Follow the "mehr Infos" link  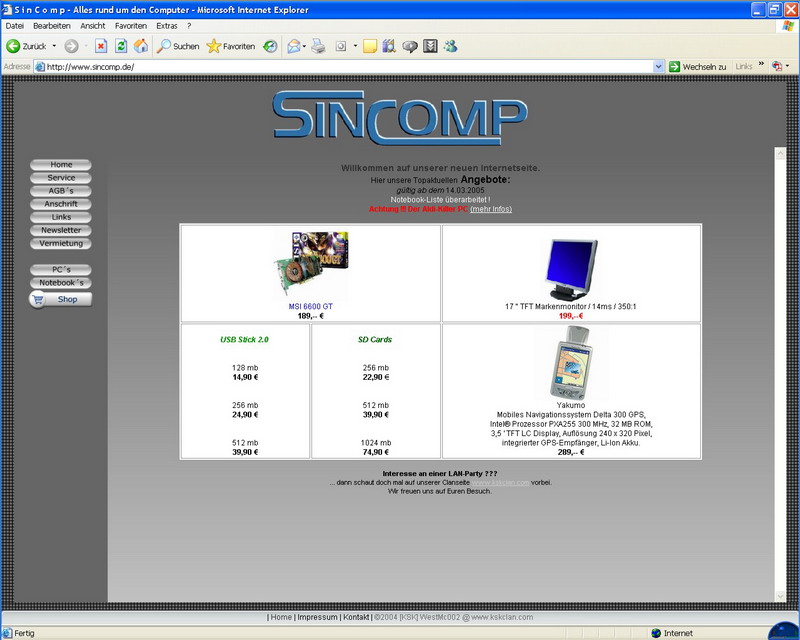[x=491, y=209]
